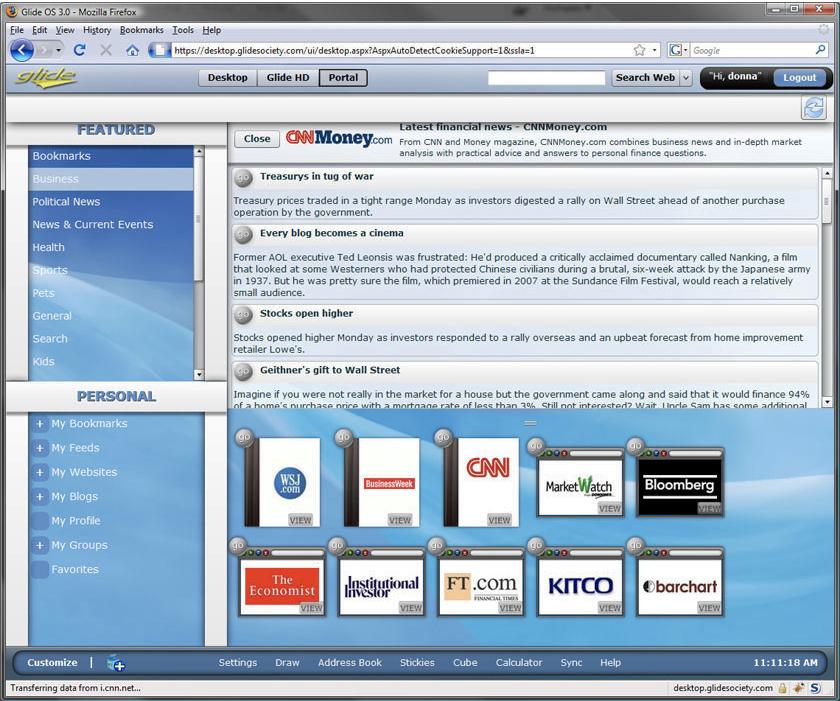Open Settings from the bottom bar
This screenshot has height=701, width=840.
tap(238, 662)
